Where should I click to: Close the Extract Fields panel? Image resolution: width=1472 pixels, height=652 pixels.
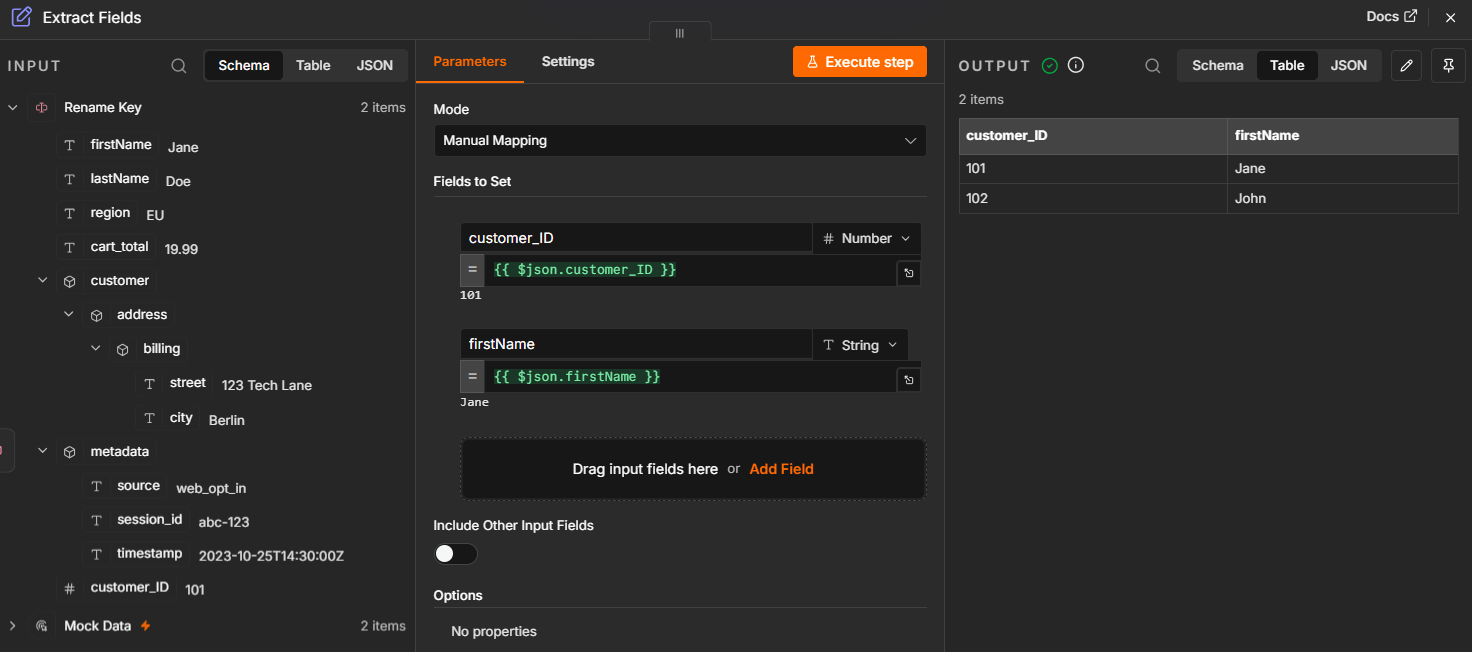[1450, 17]
